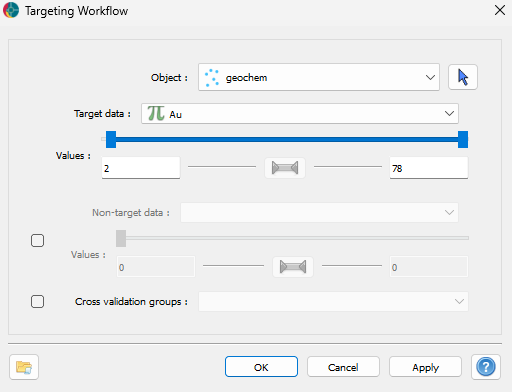The image size is (512, 392).
Task: Click the left handle of Target values slider
Action: pyautogui.click(x=111, y=139)
